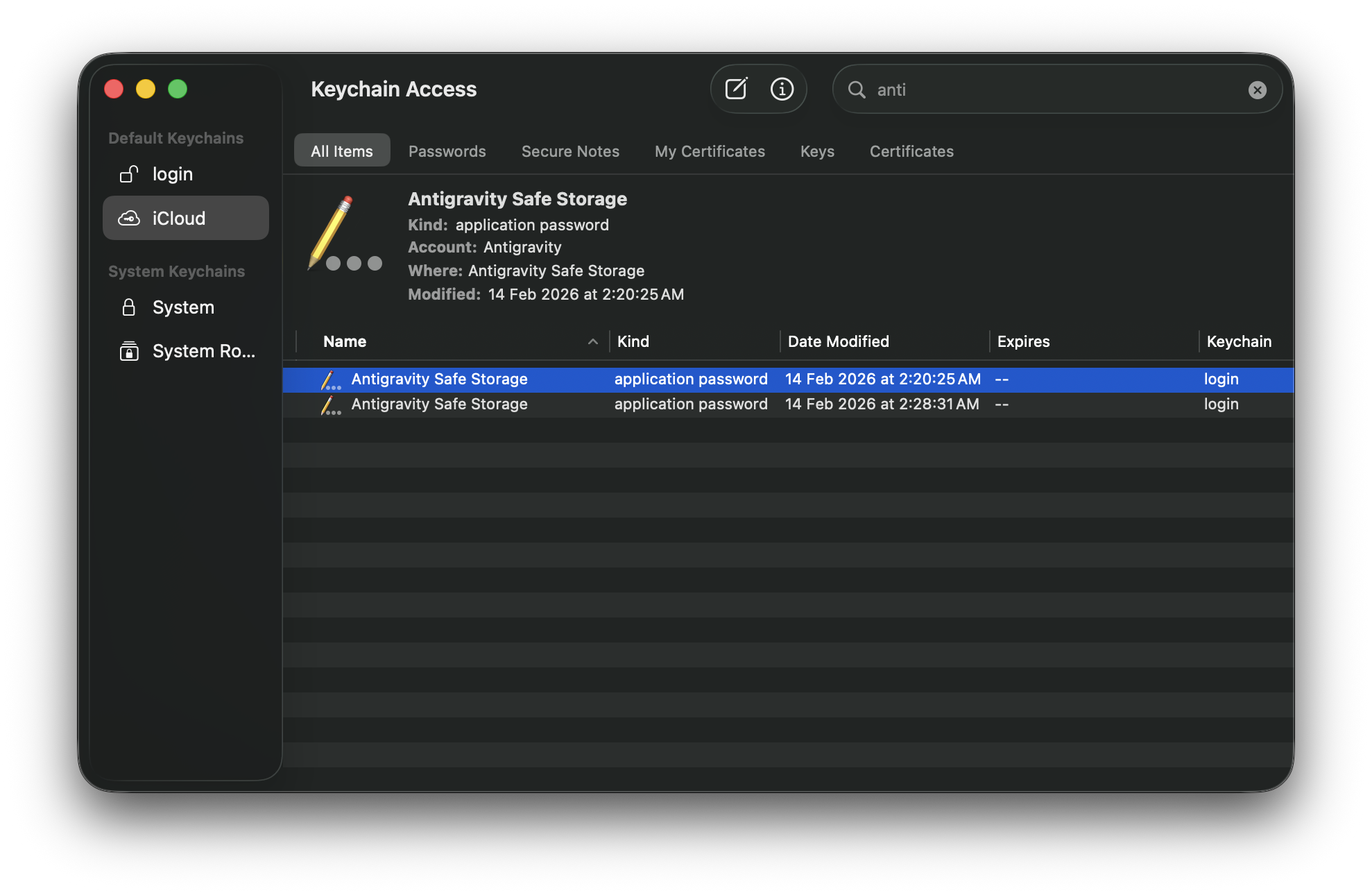Click the lock icon beside System keychain

point(129,307)
